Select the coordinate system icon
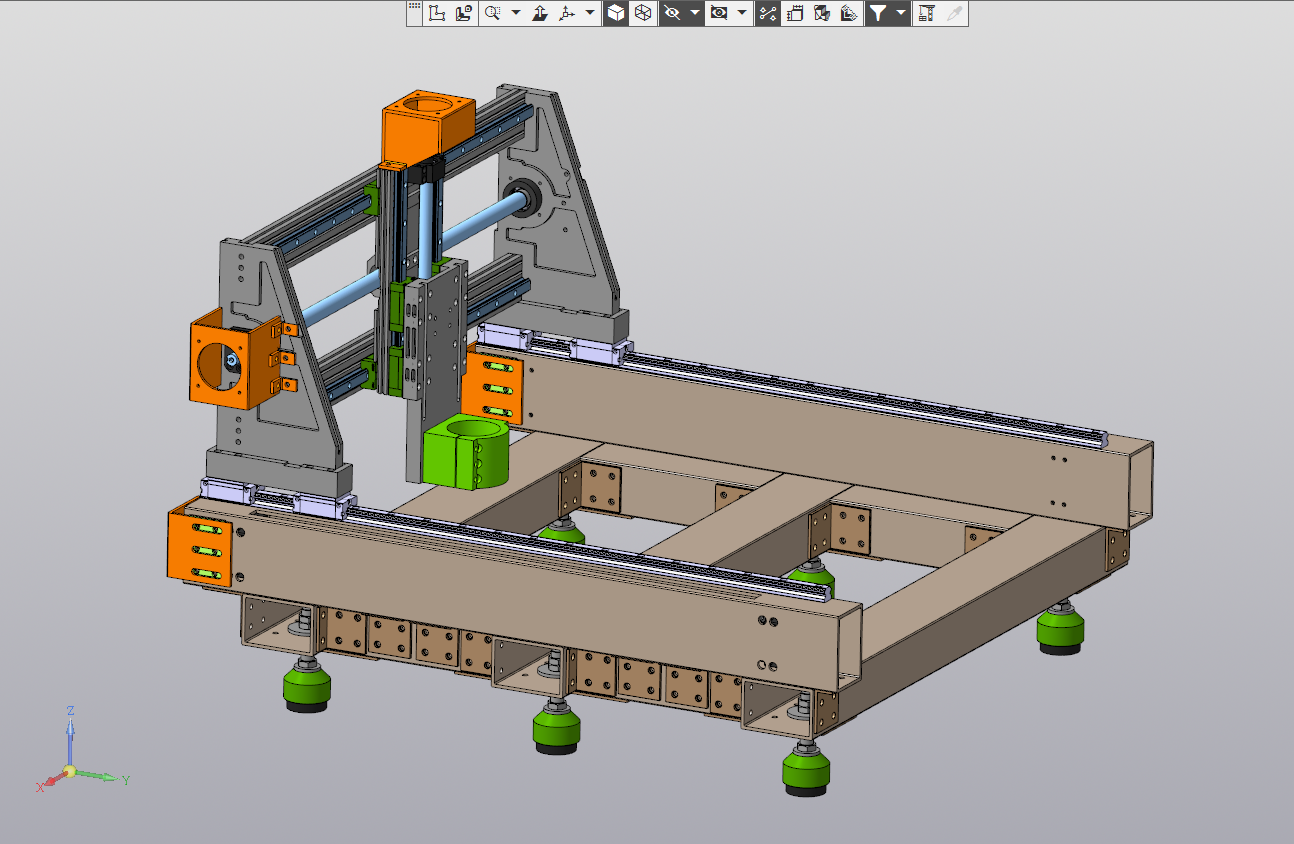Screen dimensions: 1294x844 pyautogui.click(x=437, y=14)
